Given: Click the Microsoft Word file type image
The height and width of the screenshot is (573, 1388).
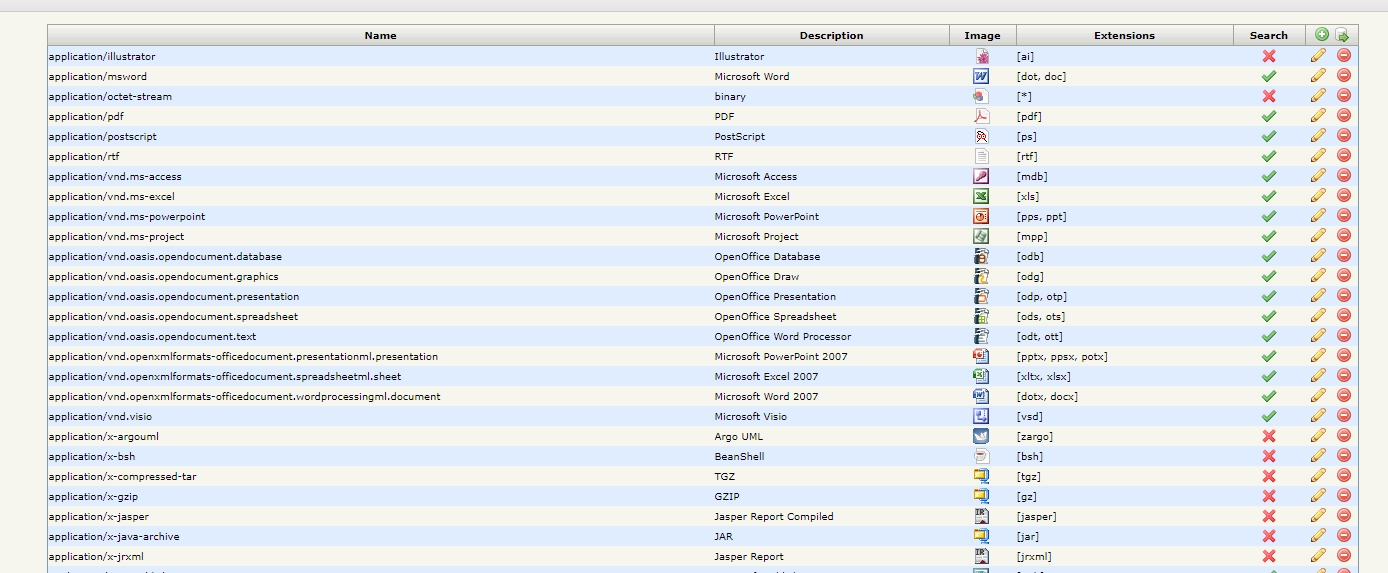Looking at the screenshot, I should 981,76.
